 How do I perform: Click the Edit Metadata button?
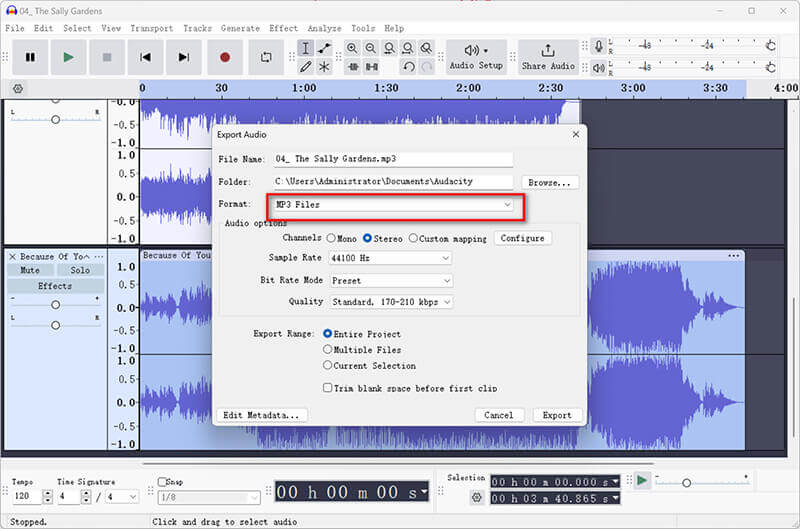pyautogui.click(x=261, y=415)
